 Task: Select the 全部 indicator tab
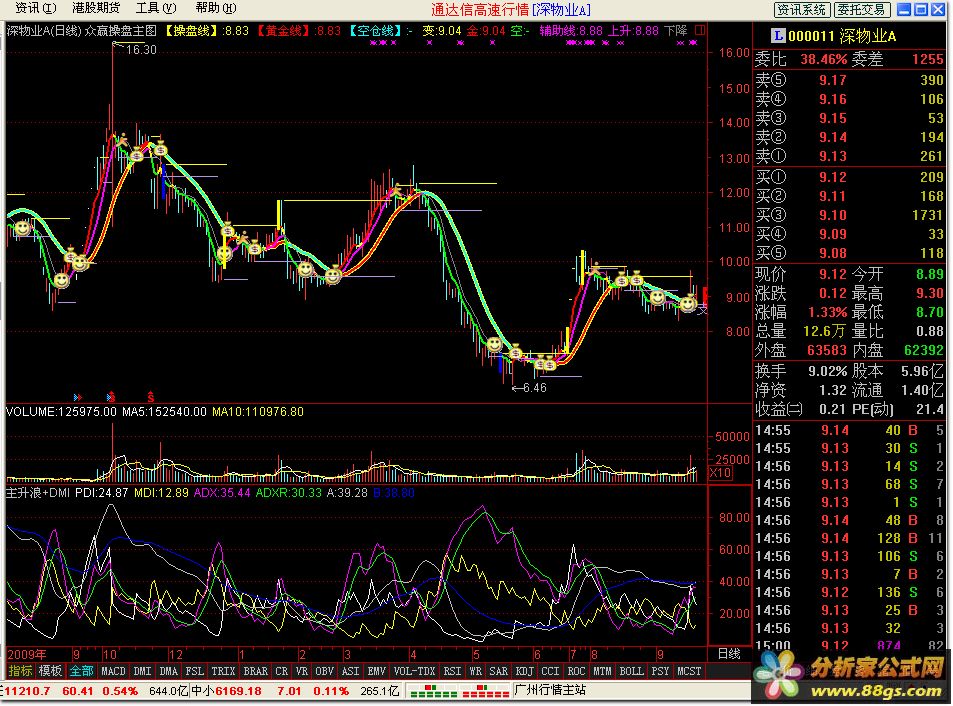click(x=81, y=671)
